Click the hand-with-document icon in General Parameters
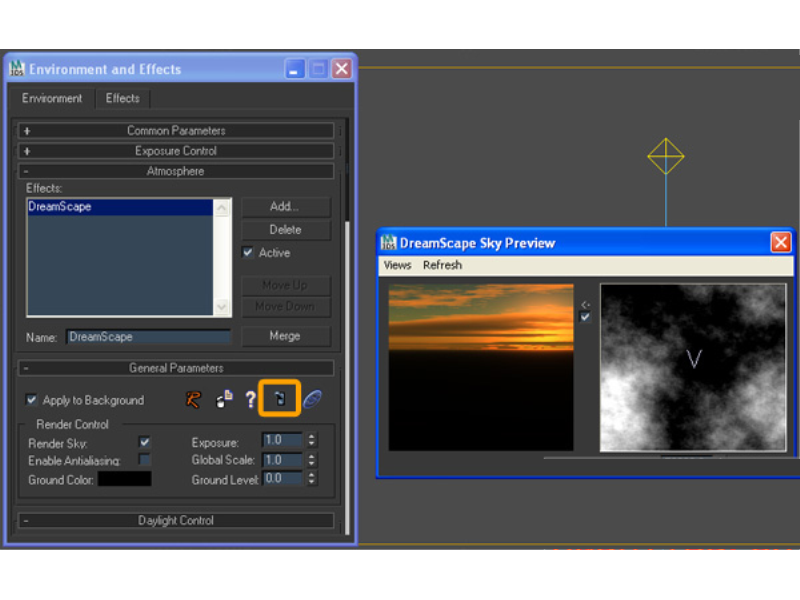 pyautogui.click(x=224, y=399)
